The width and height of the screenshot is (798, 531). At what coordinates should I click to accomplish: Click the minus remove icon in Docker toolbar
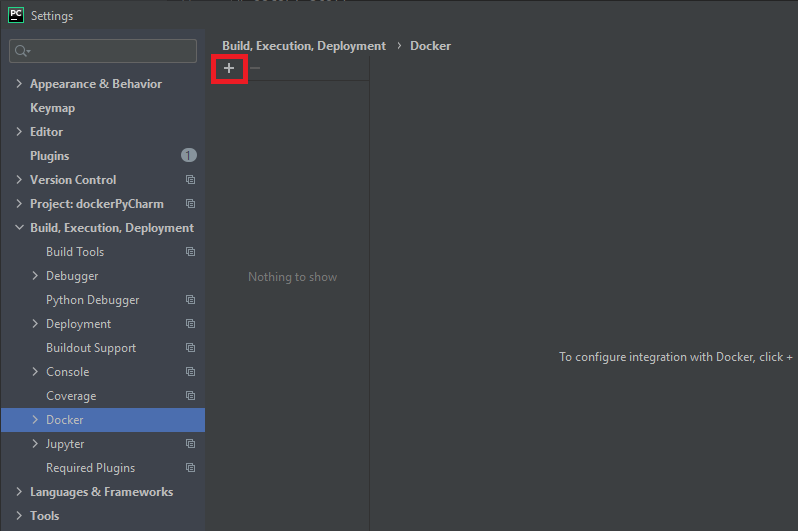click(x=255, y=68)
